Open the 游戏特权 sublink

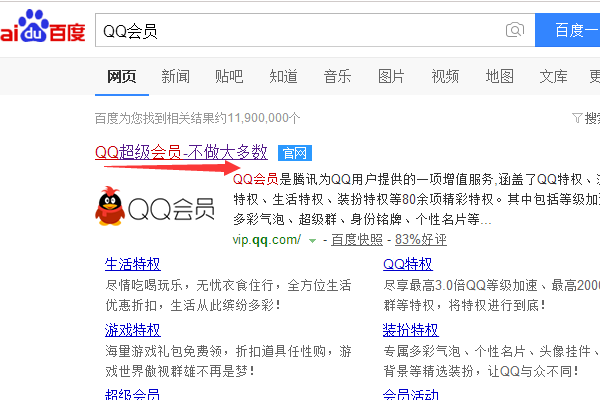click(x=132, y=330)
